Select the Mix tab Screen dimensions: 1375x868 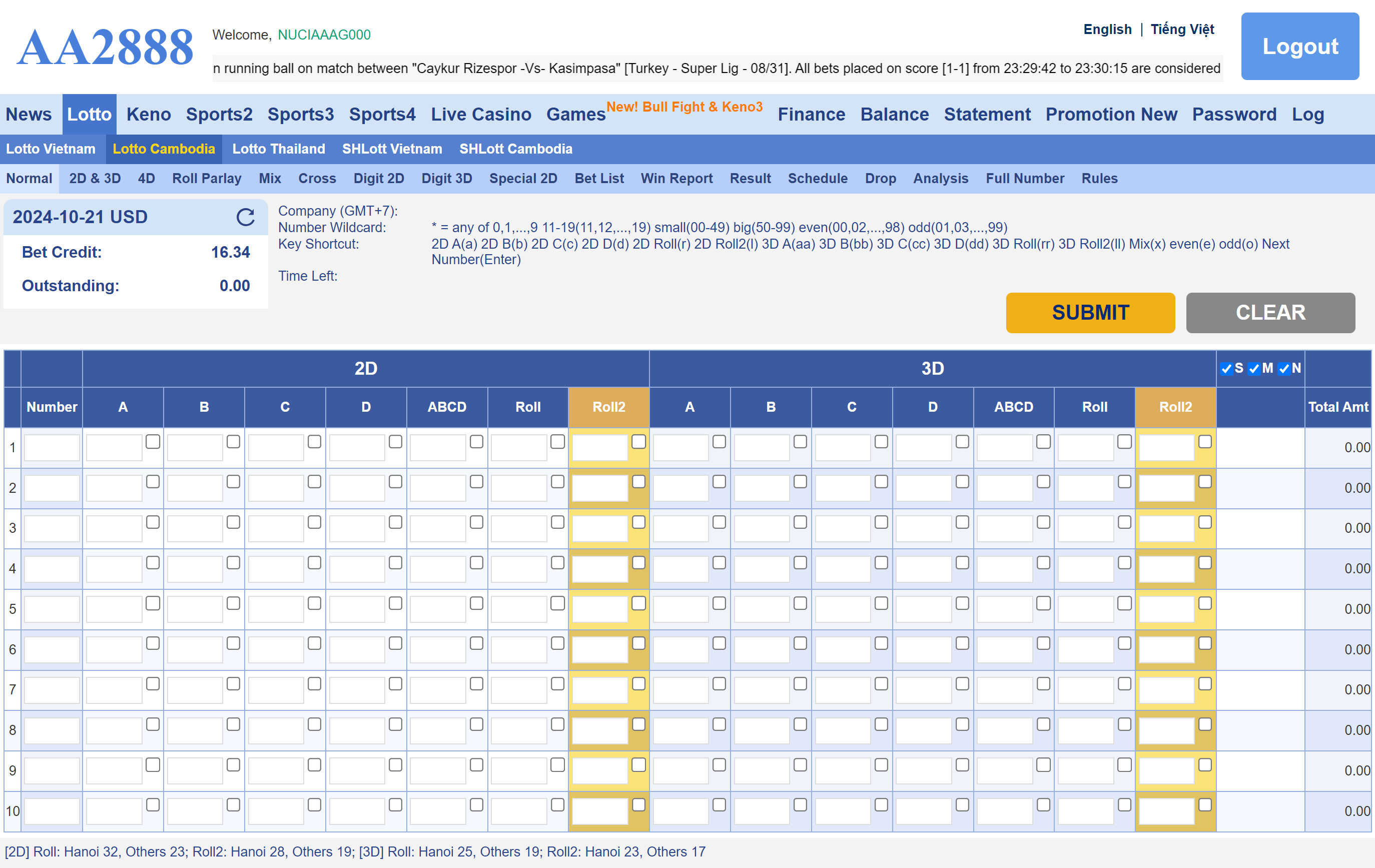point(270,178)
